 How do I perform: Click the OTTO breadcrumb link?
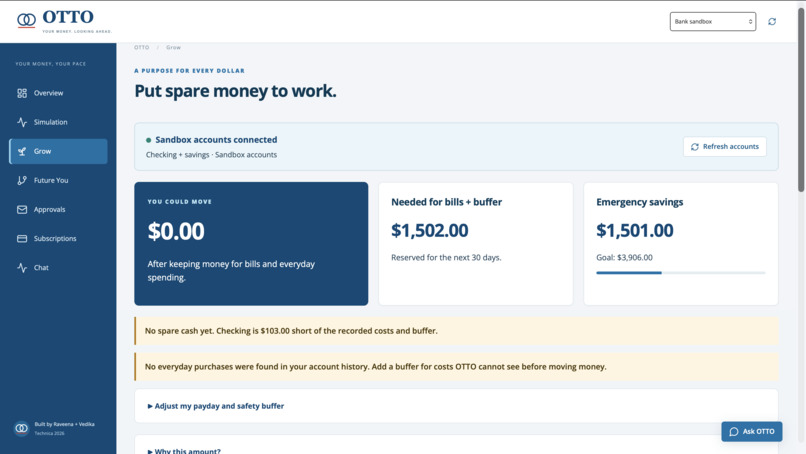pyautogui.click(x=141, y=47)
